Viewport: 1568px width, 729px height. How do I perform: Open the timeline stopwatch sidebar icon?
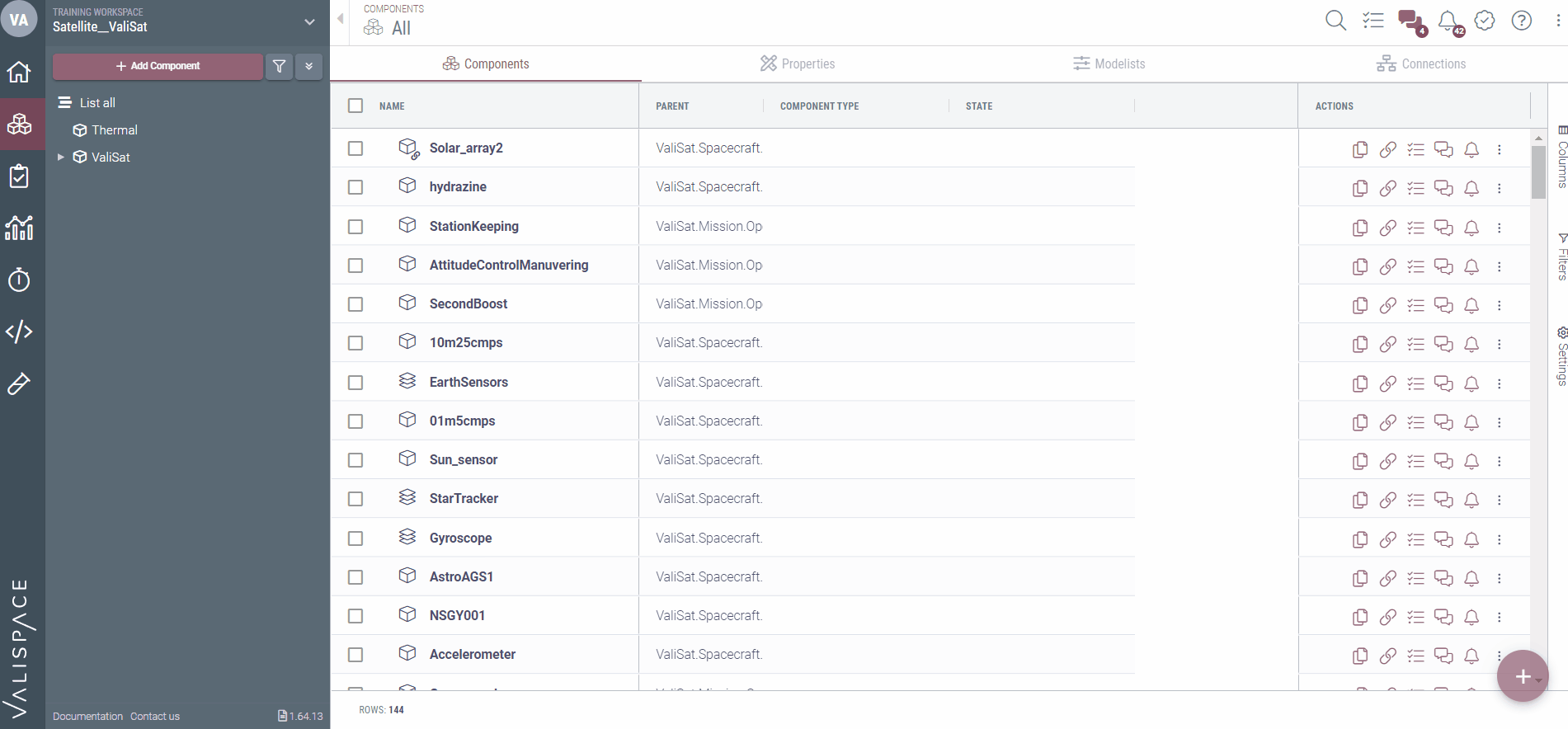click(19, 280)
